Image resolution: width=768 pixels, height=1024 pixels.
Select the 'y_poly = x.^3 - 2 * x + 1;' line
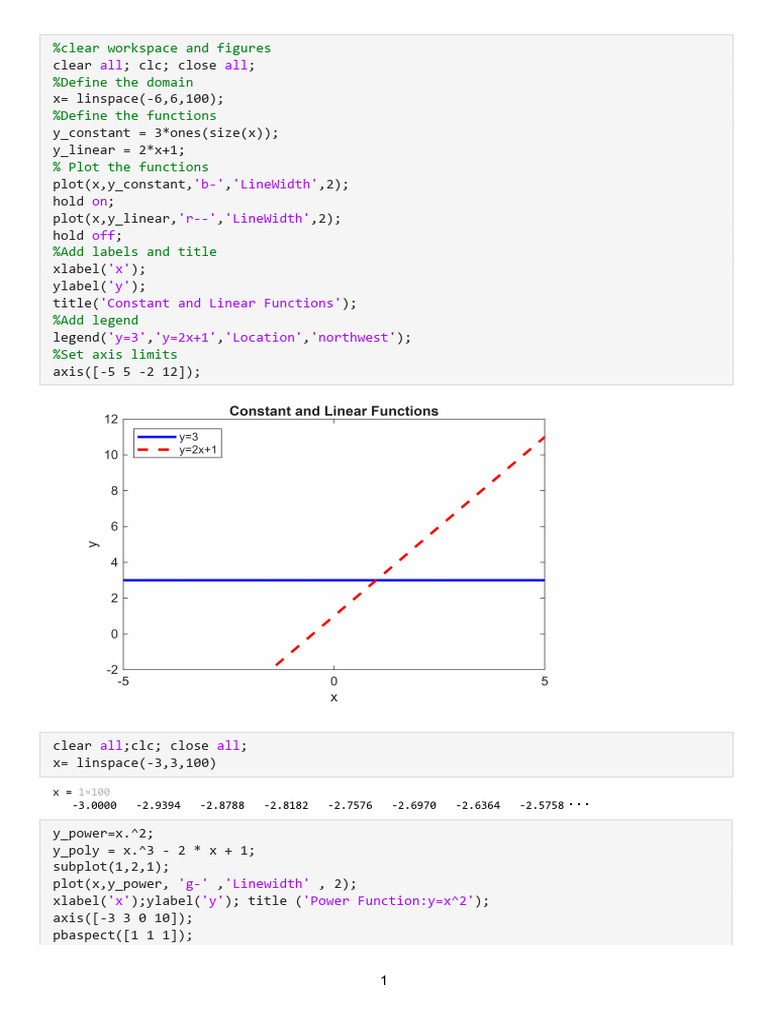tap(153, 850)
